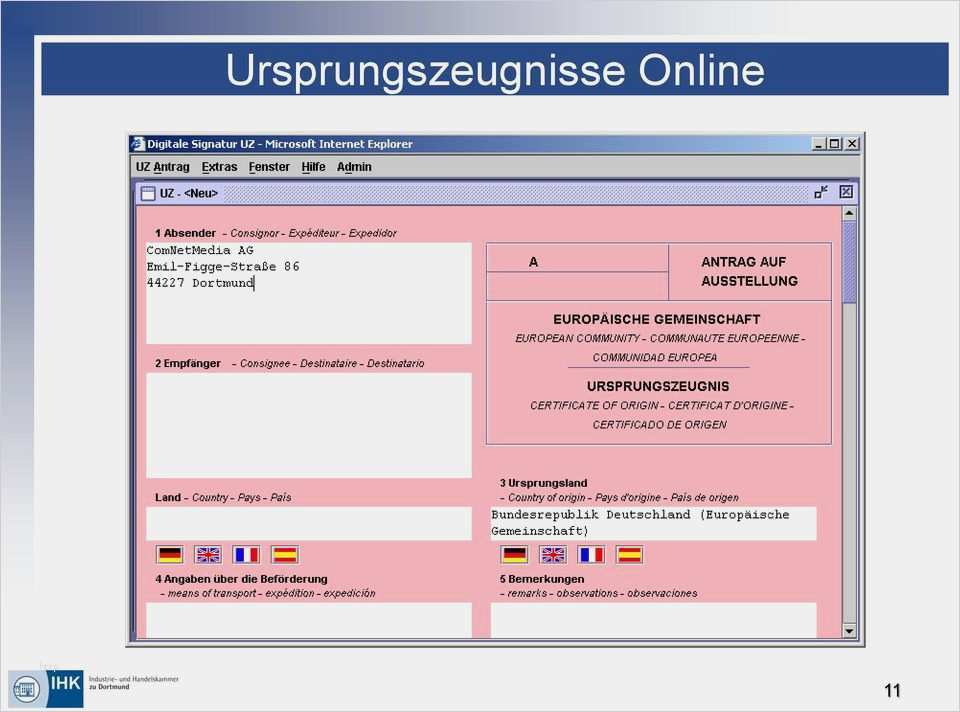Open the UZ Antrag menu
This screenshot has width=960, height=712.
tap(163, 167)
